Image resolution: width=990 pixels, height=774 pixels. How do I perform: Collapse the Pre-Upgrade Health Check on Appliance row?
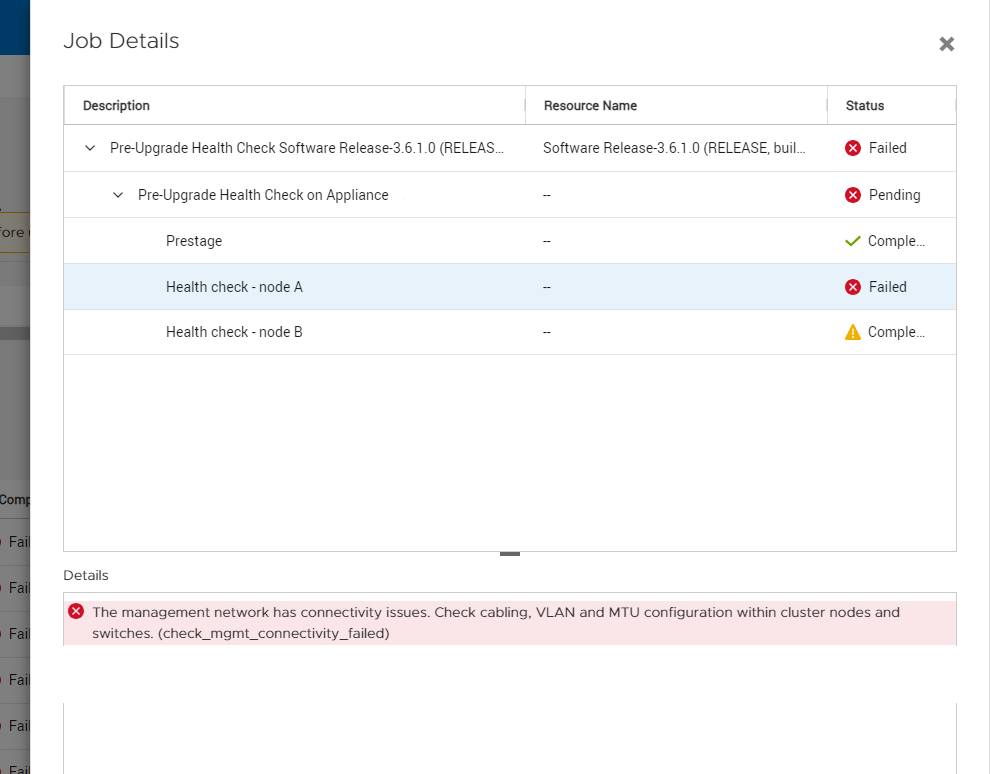tap(118, 194)
